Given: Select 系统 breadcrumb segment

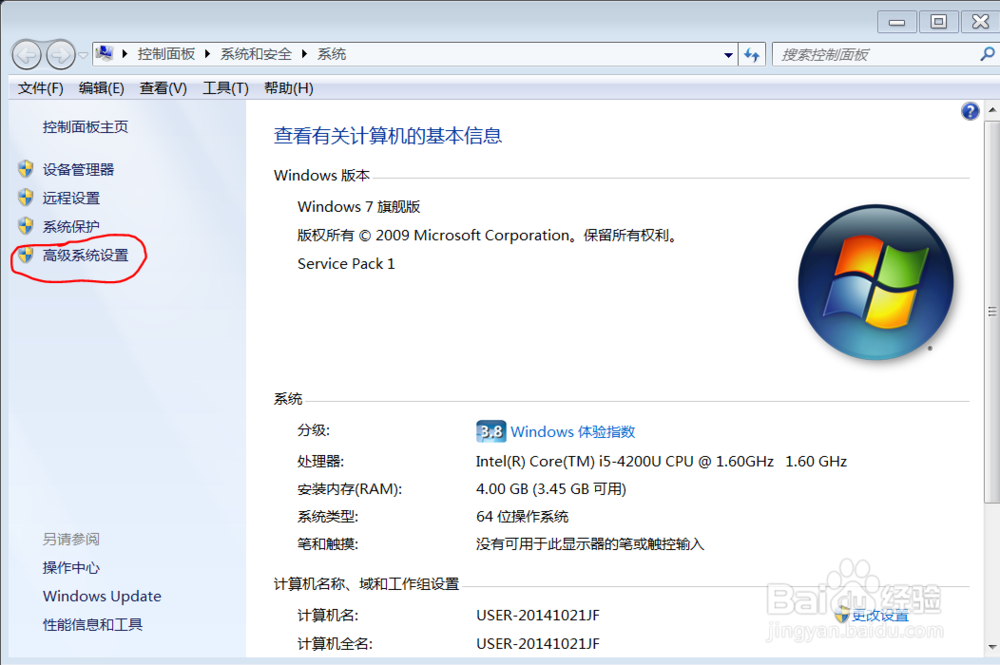Looking at the screenshot, I should tap(332, 54).
